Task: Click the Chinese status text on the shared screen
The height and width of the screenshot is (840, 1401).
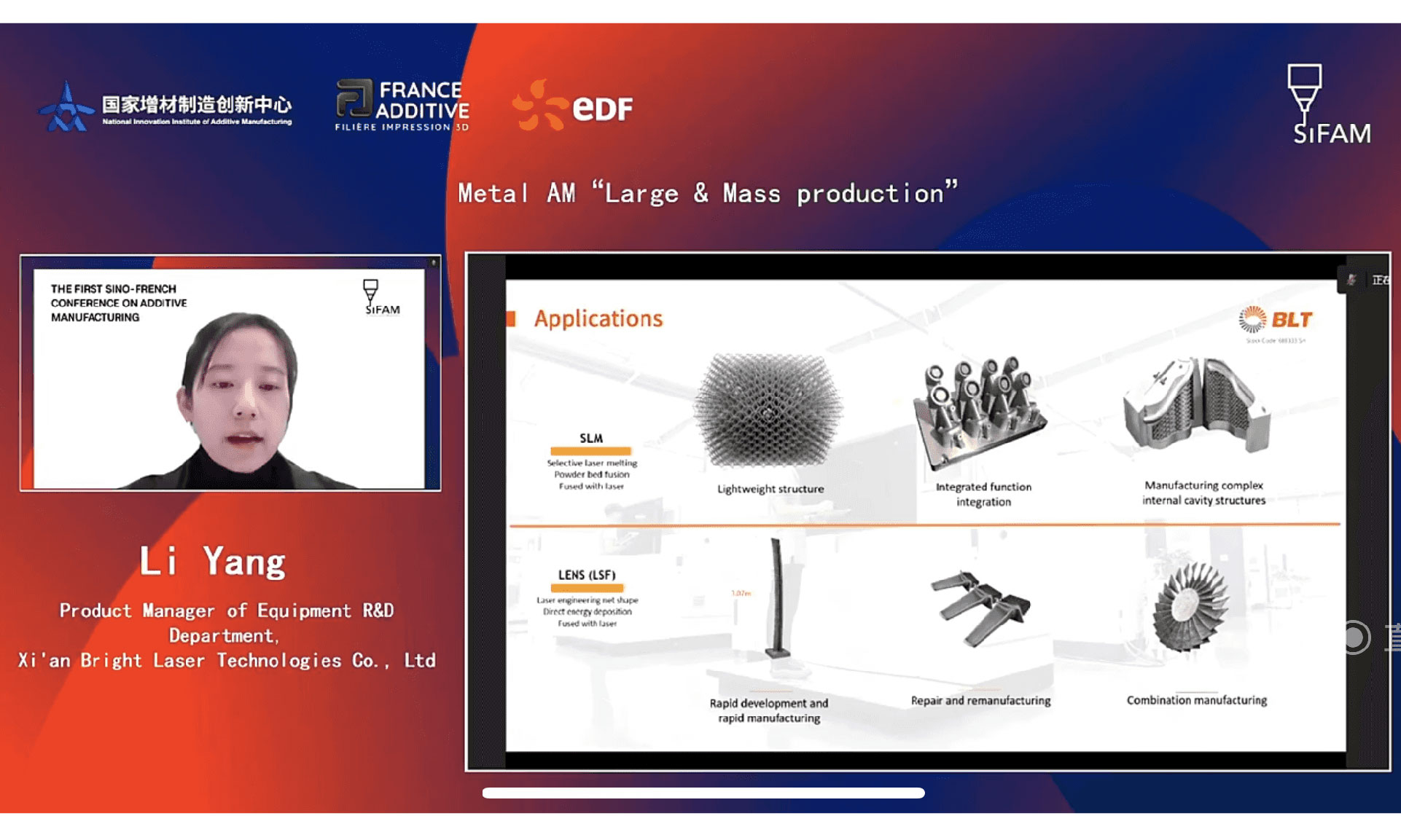Action: click(x=1381, y=280)
